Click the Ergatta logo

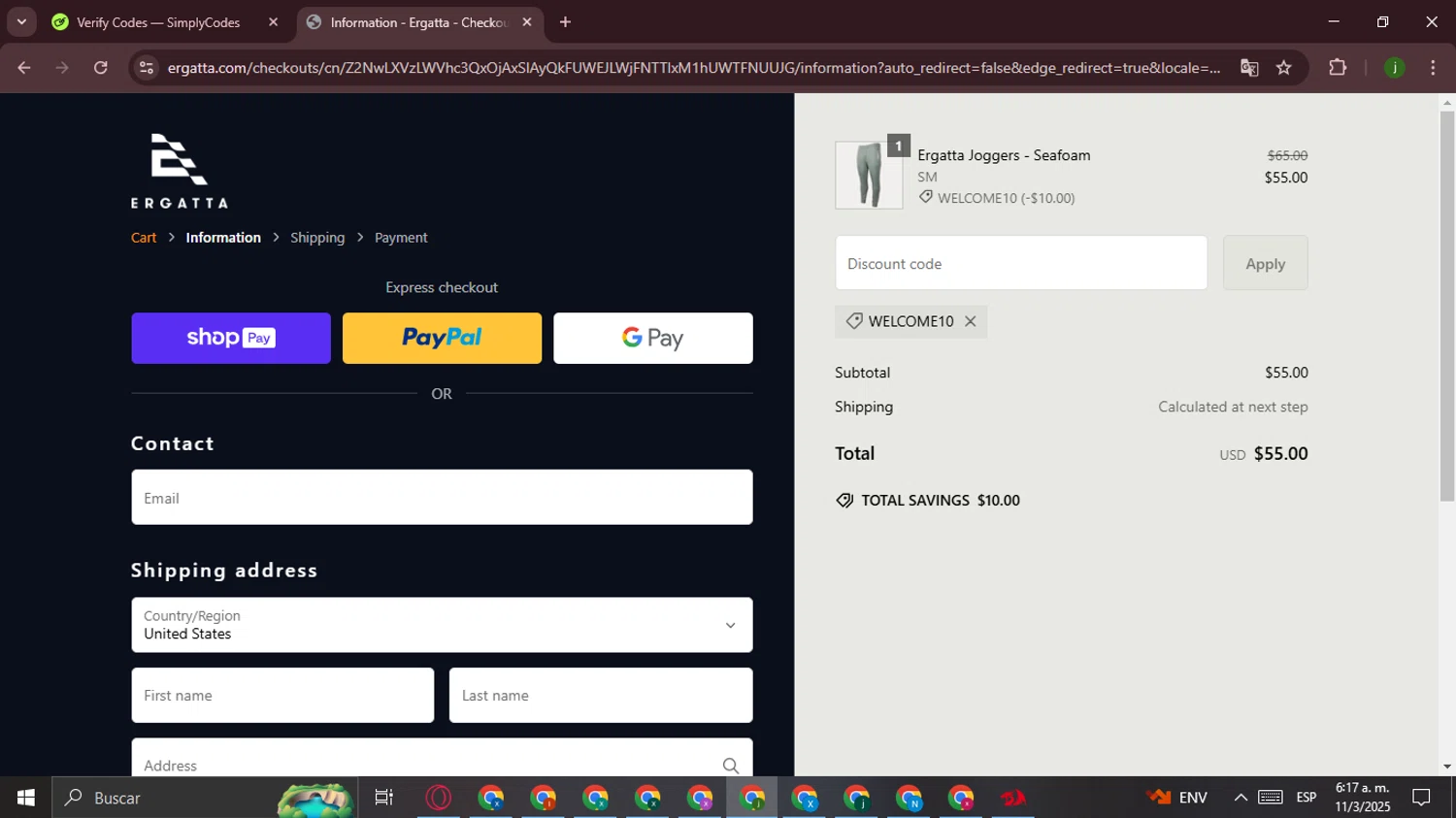(180, 171)
